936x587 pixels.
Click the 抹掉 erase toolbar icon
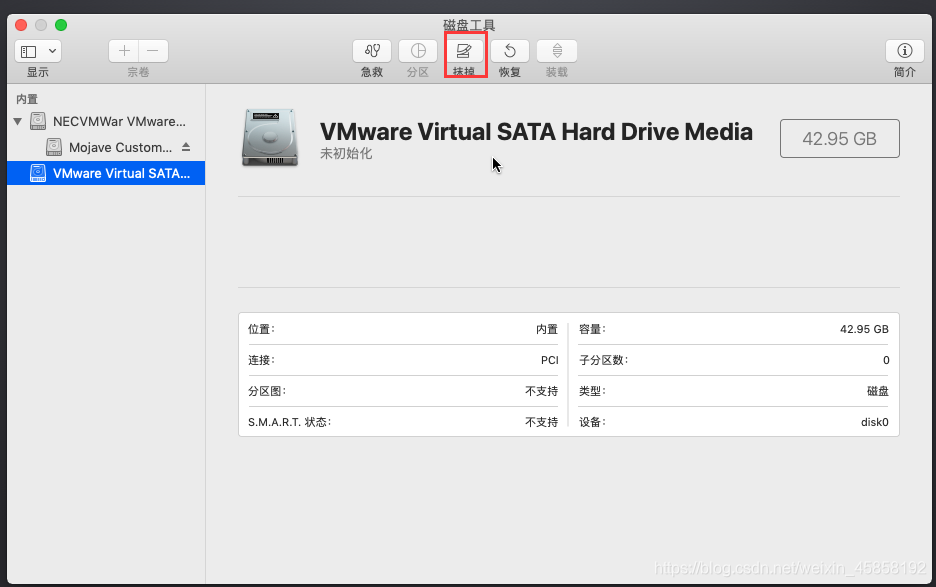pyautogui.click(x=464, y=51)
